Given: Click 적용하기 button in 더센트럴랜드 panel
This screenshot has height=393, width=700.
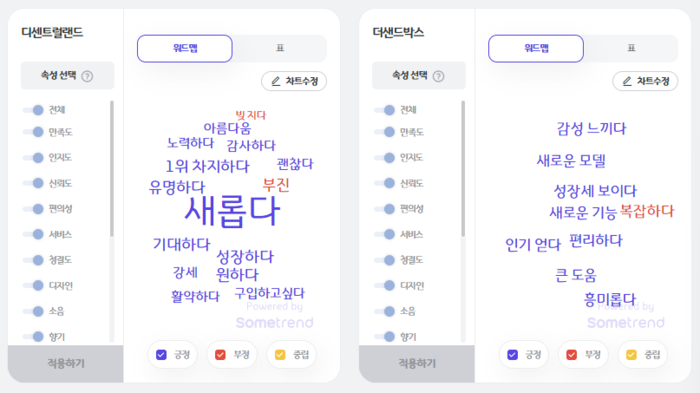Looking at the screenshot, I should (66, 364).
